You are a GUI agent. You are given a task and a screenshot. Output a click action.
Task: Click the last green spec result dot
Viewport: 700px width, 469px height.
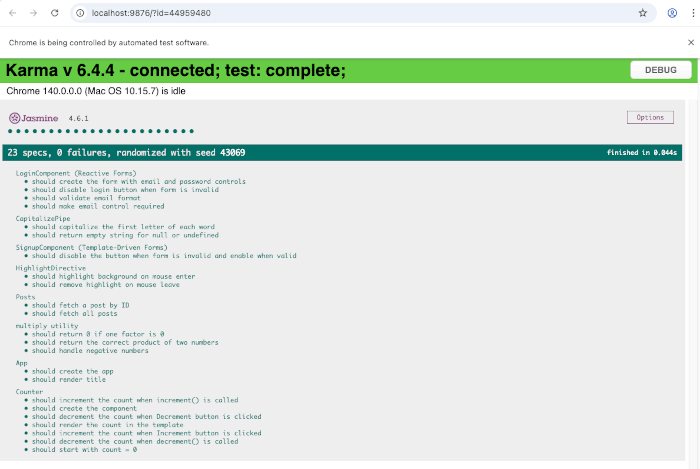tap(192, 131)
